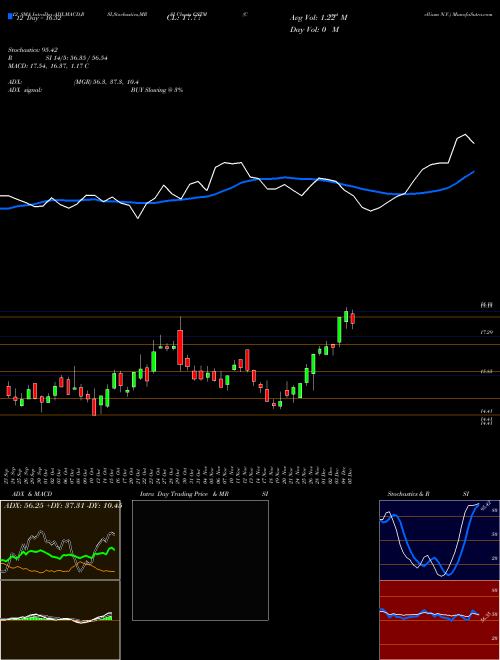Open the ADX indicator chart panel
The height and width of the screenshot is (660, 500).
point(60,540)
